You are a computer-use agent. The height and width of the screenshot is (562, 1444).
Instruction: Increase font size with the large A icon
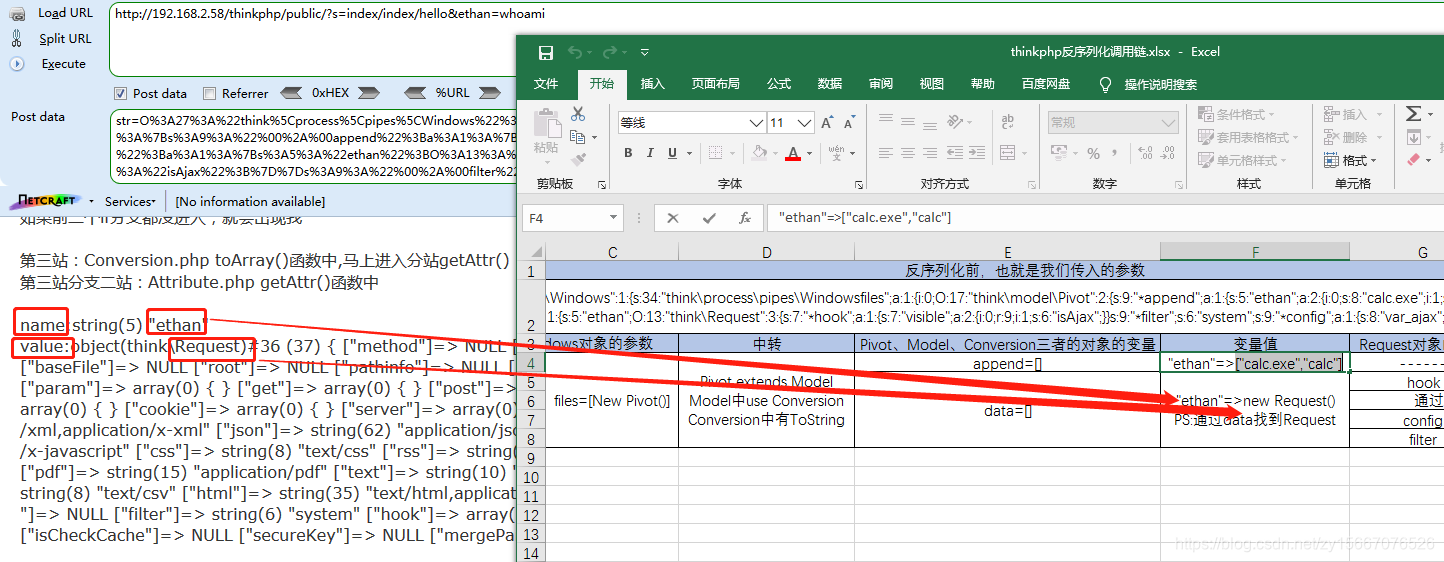827,123
